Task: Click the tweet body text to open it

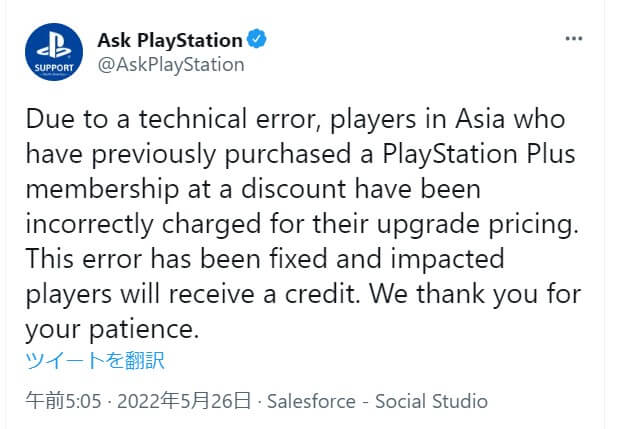Action: [303, 224]
